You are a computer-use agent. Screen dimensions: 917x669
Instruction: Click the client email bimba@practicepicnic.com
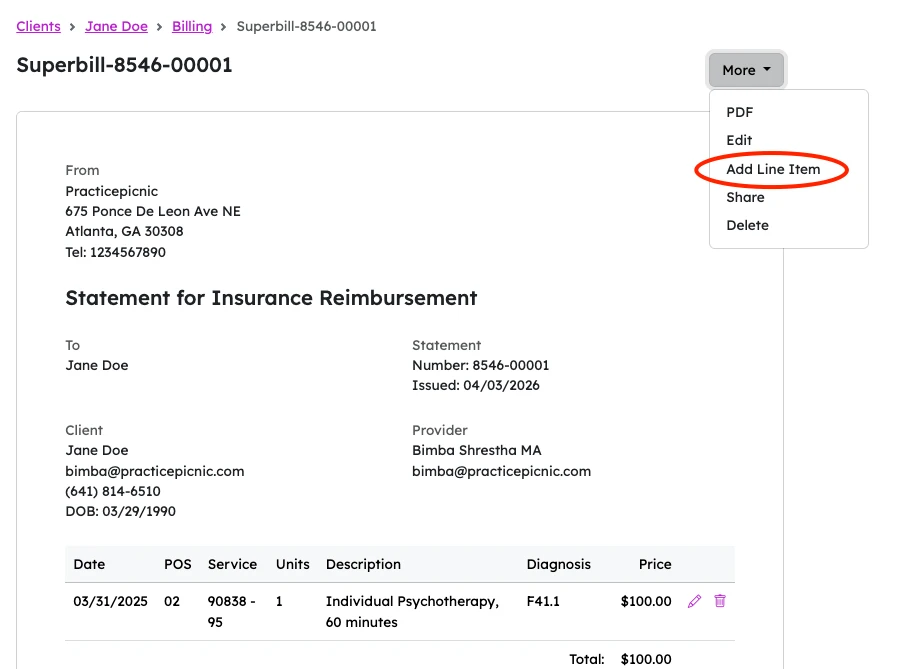tap(155, 471)
